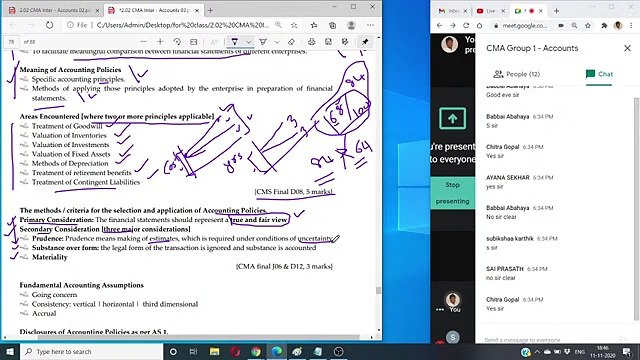Screen dimensions: 640x360
Task: Go to Chrome home page
Action: coord(480,25)
